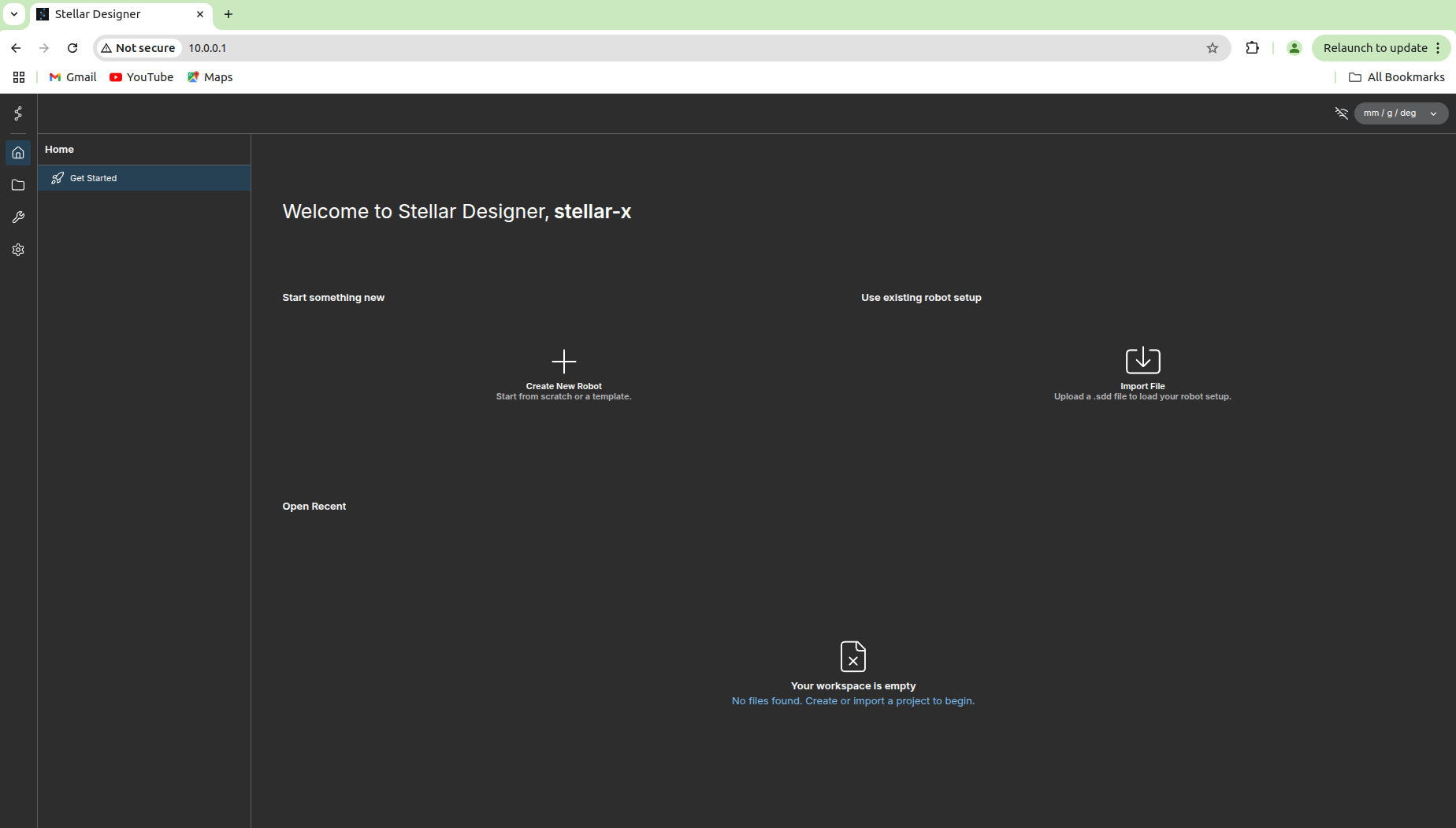Click the address bar showing 10.0.0.1
The width and height of the screenshot is (1456, 828).
pos(630,48)
